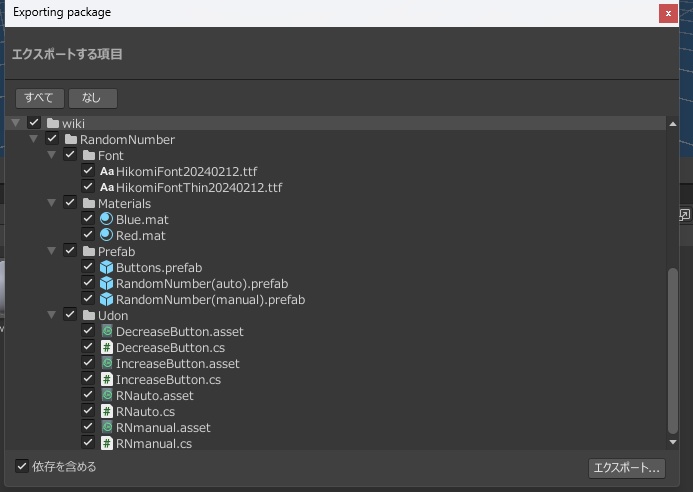Click the RandomNumber folder icon
This screenshot has height=492, width=693.
71,139
